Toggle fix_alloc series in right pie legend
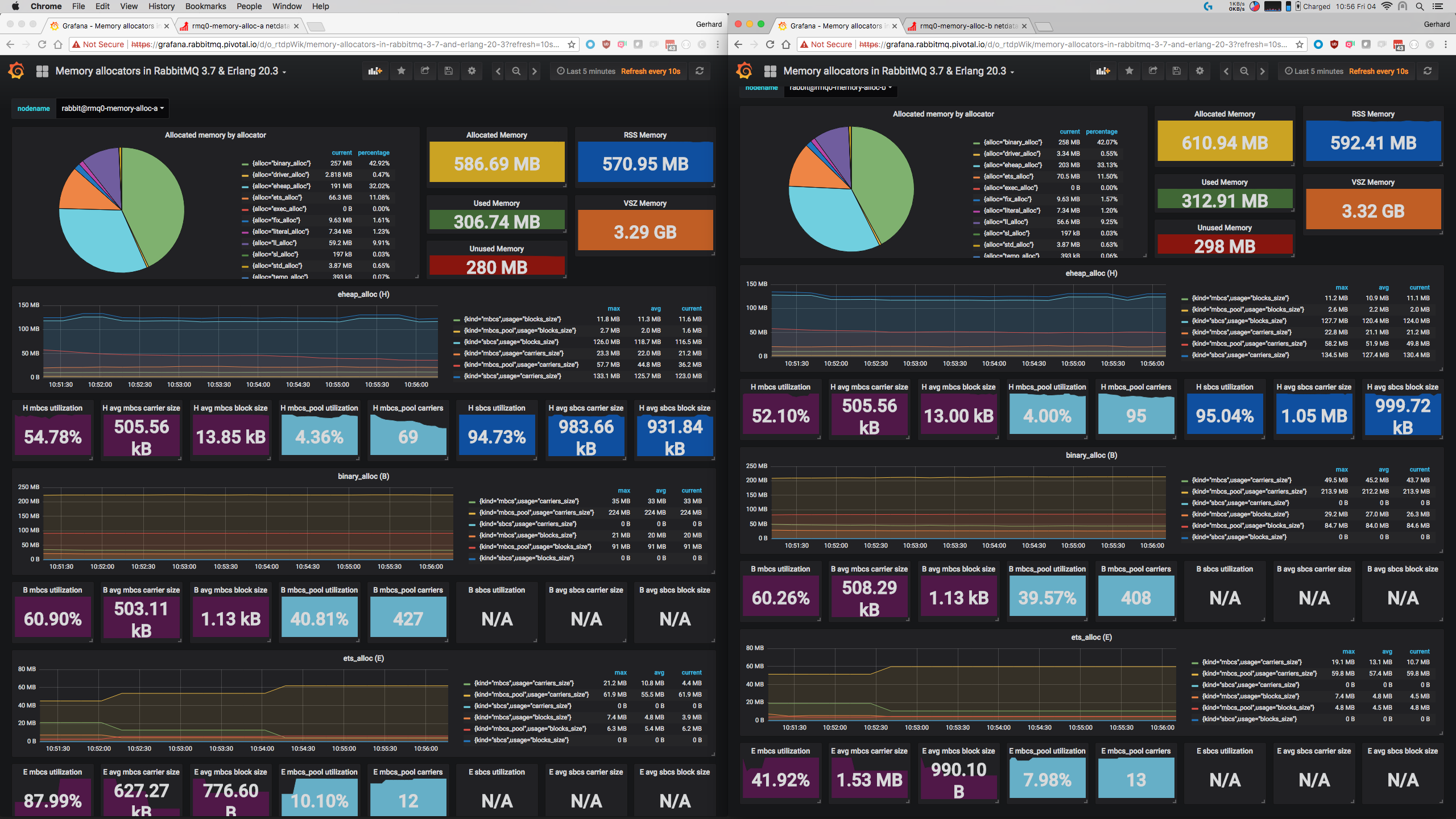 click(x=1007, y=199)
